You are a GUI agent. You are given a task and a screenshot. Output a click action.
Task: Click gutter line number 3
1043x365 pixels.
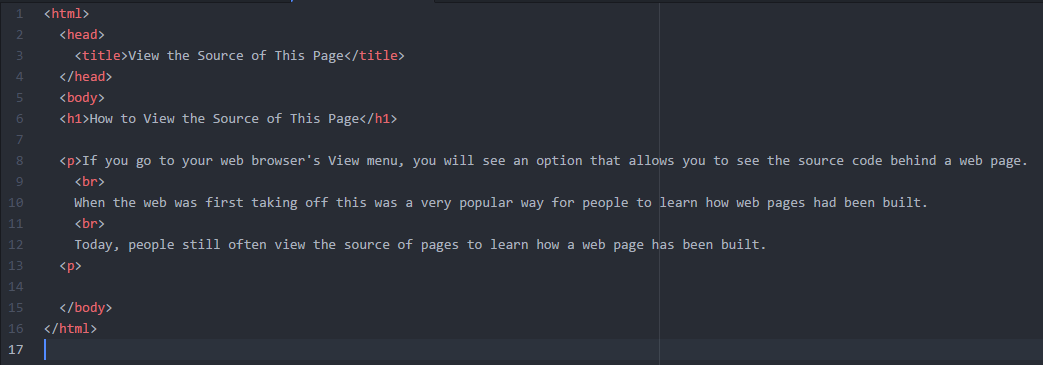coord(20,56)
